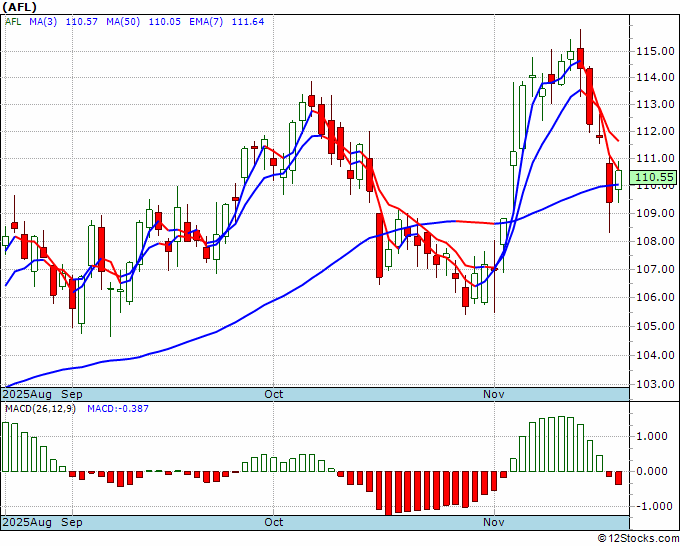Click the 113.00 price axis label
This screenshot has width=680, height=546.
coord(655,104)
